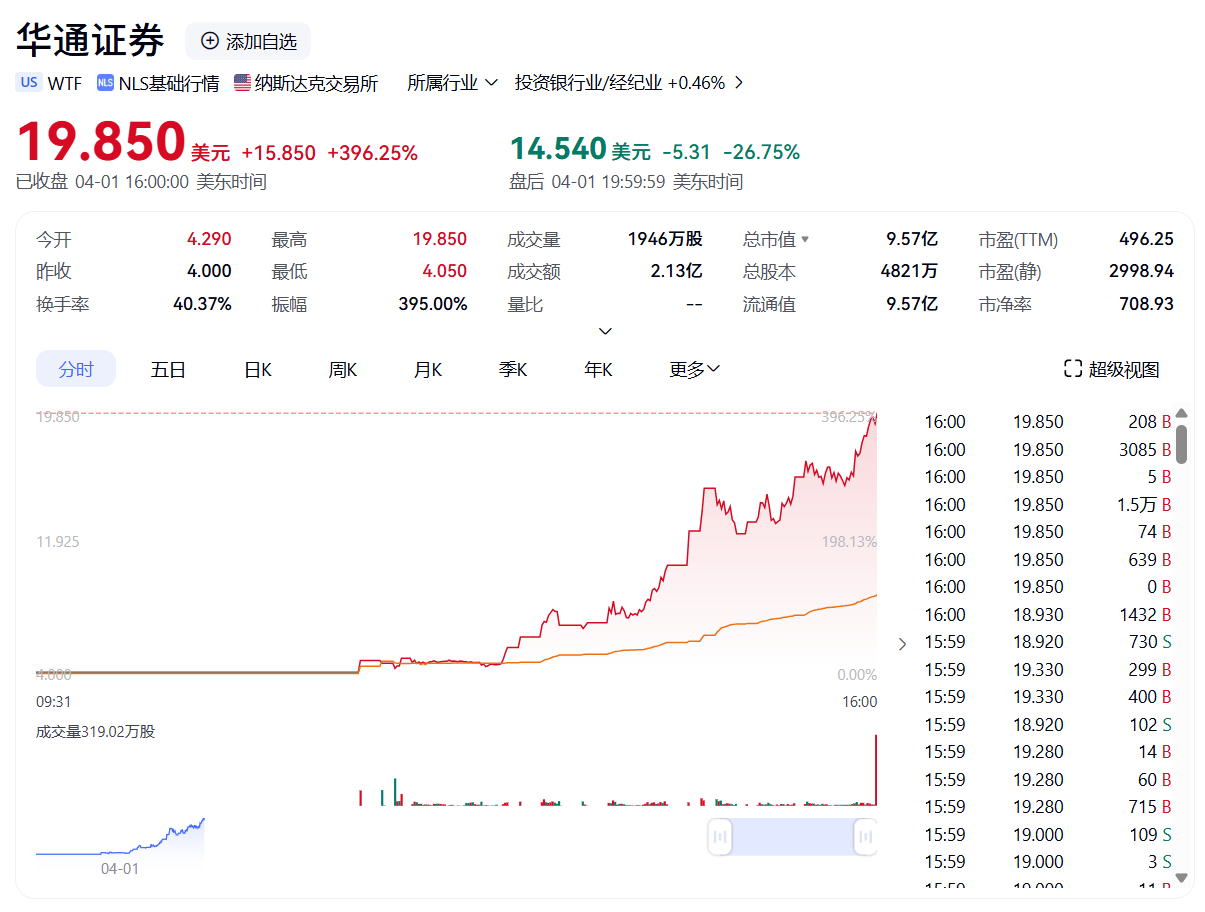Click the 市盈(TTM) value 496.25
This screenshot has height=912, width=1205.
1146,240
